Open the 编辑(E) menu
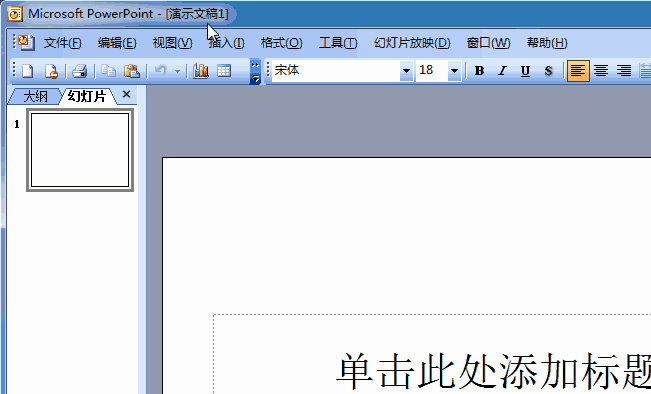This screenshot has width=651, height=394. coord(117,43)
